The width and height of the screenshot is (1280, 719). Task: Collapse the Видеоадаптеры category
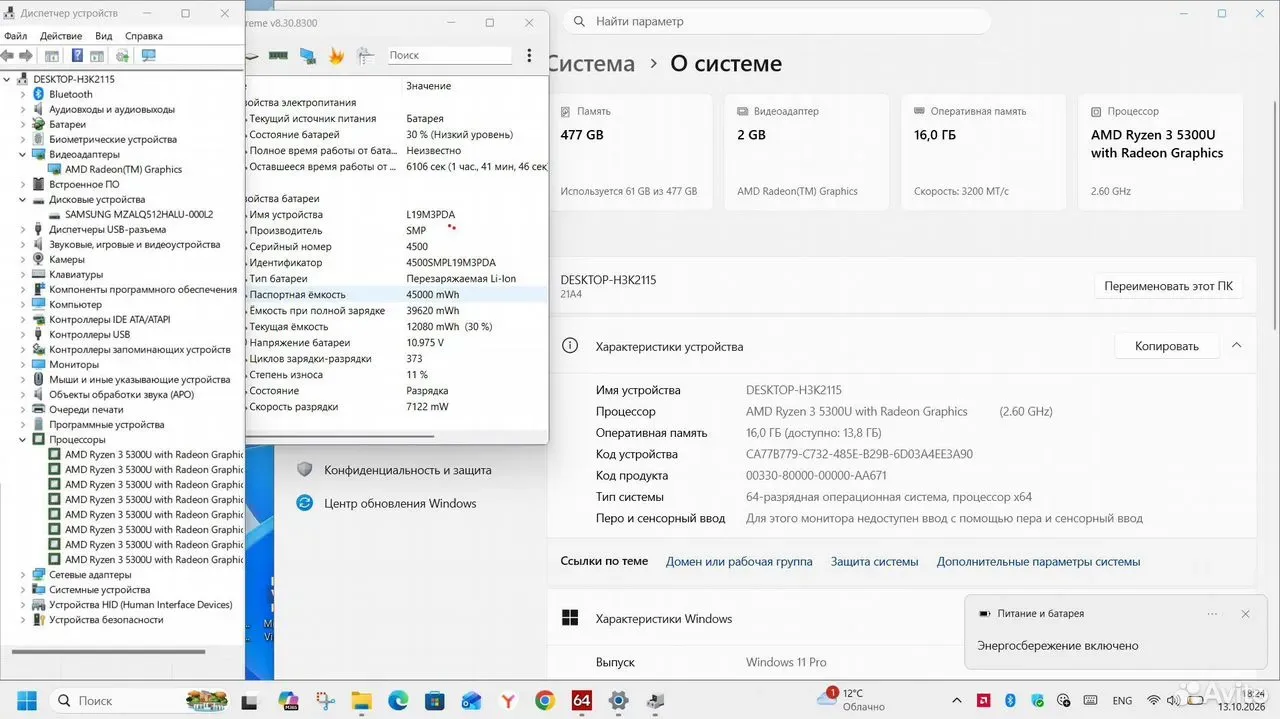pyautogui.click(x=23, y=154)
